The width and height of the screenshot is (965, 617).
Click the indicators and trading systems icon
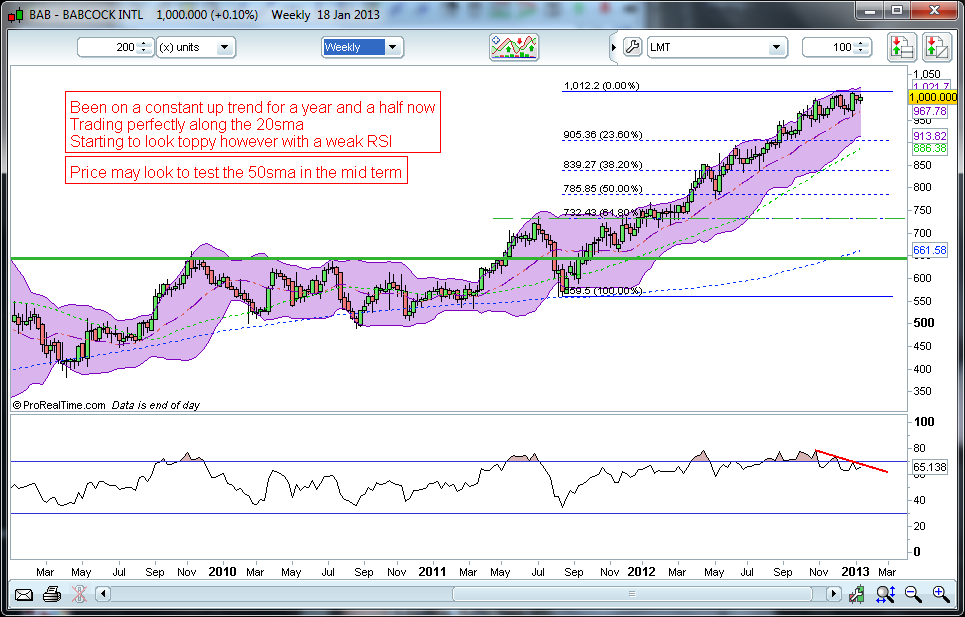click(514, 47)
